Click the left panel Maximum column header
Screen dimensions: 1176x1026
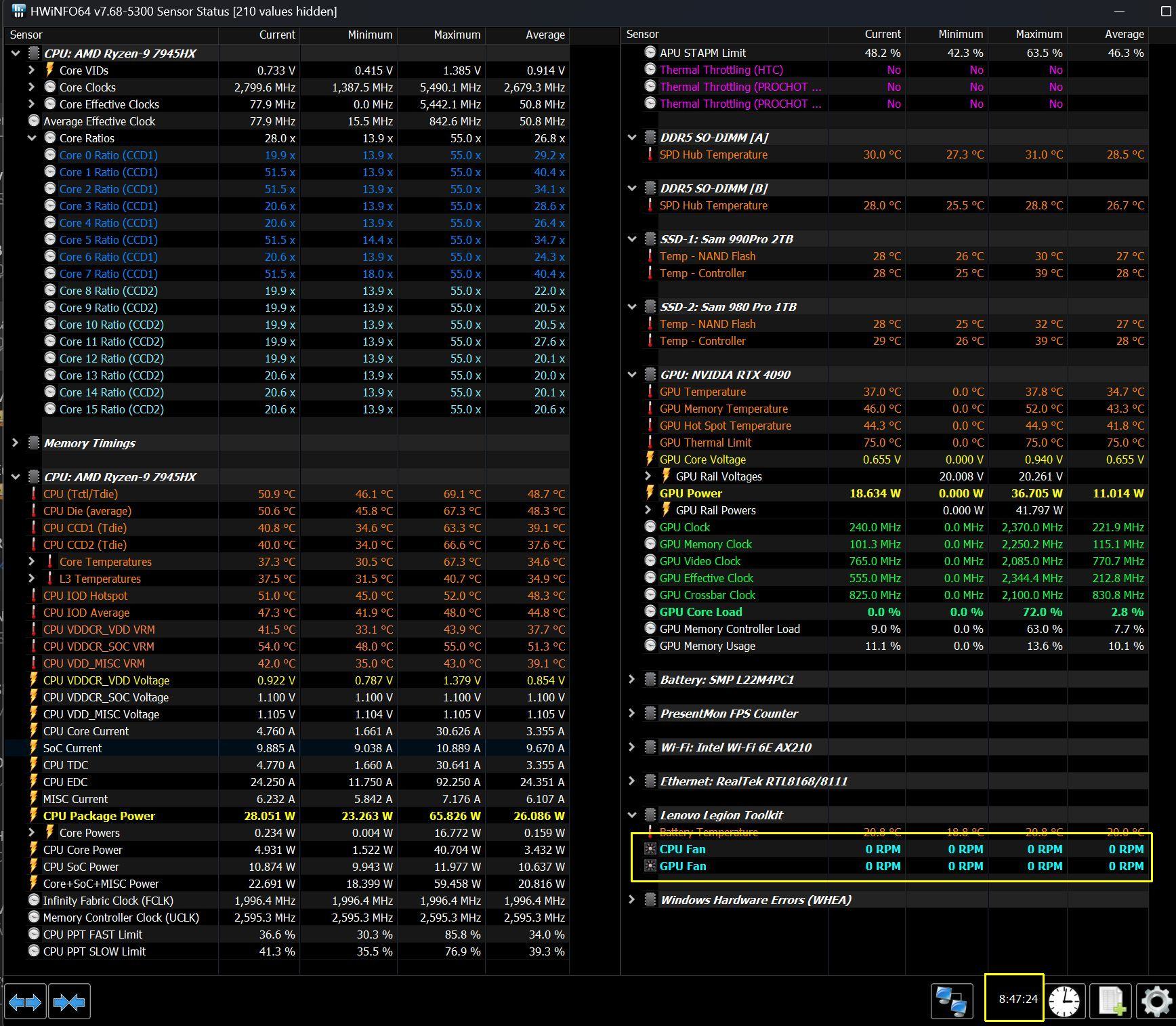[x=442, y=35]
